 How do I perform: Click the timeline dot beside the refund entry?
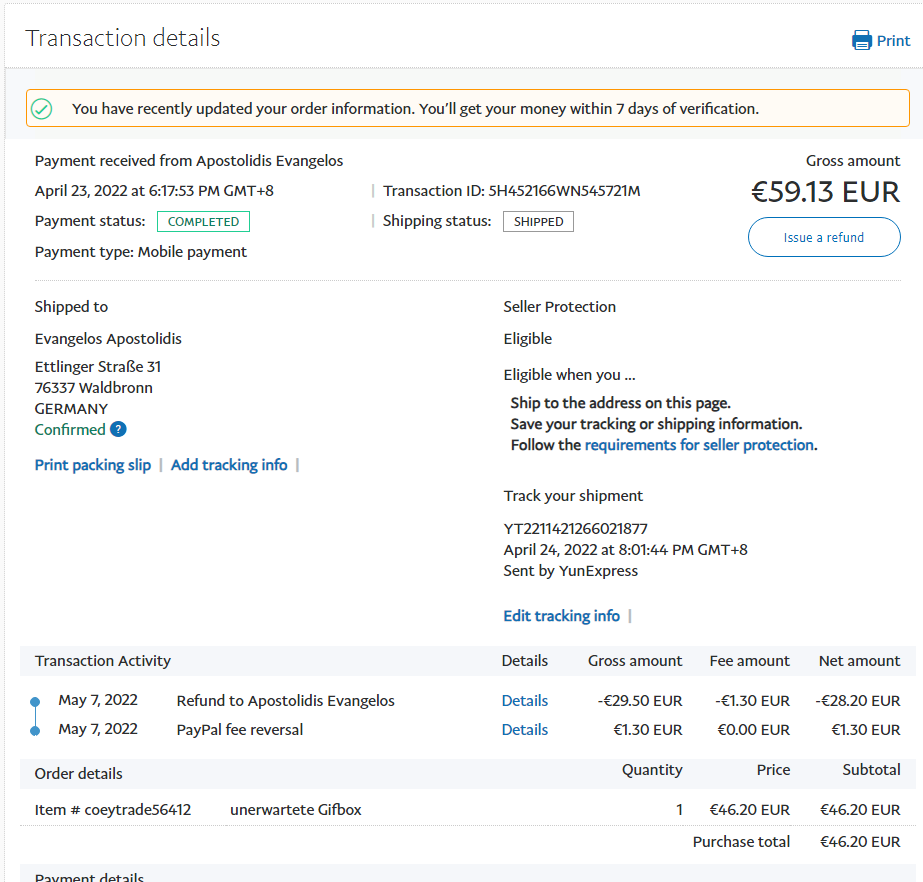click(35, 701)
